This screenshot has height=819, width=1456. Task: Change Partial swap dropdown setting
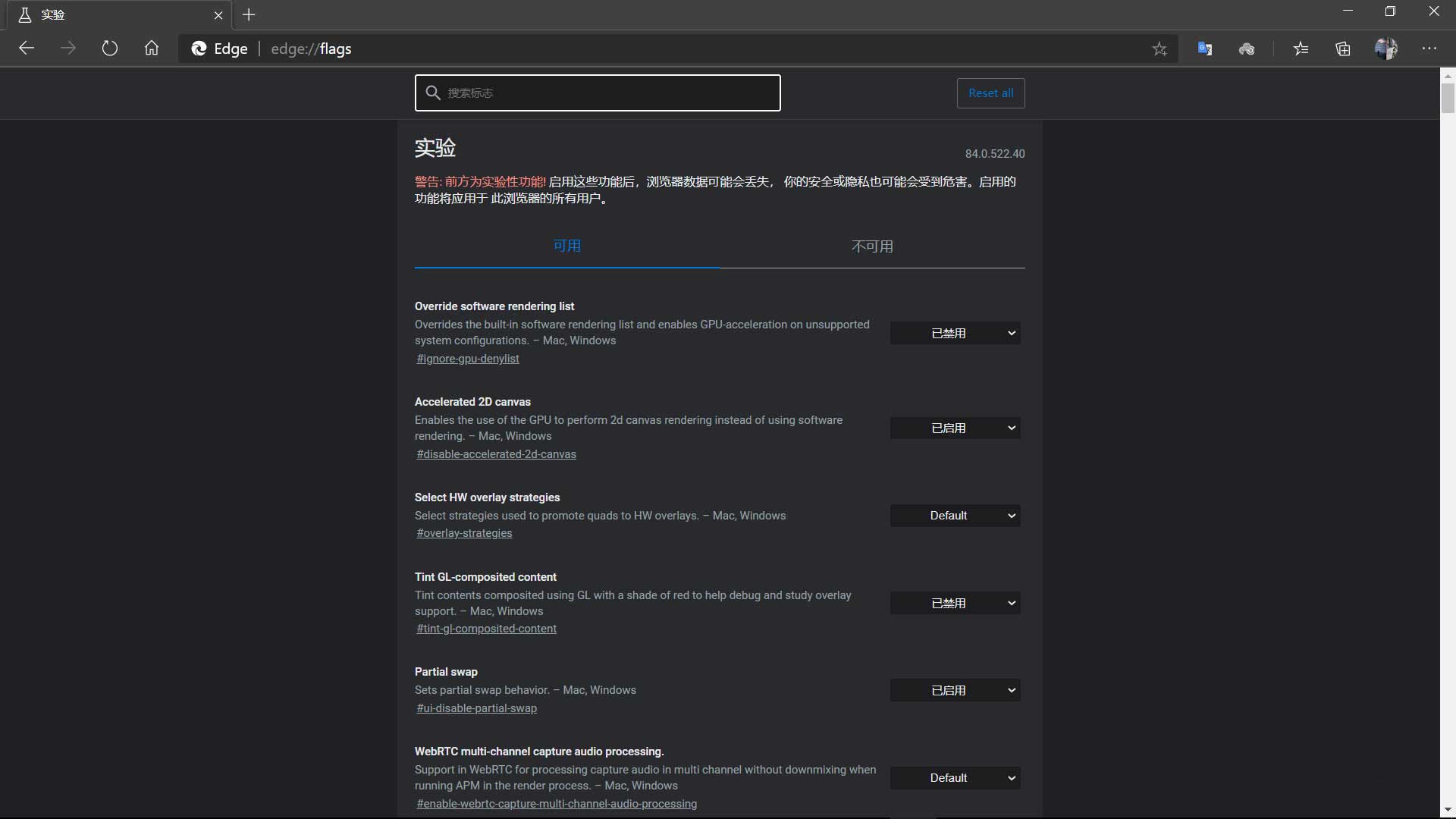click(955, 690)
